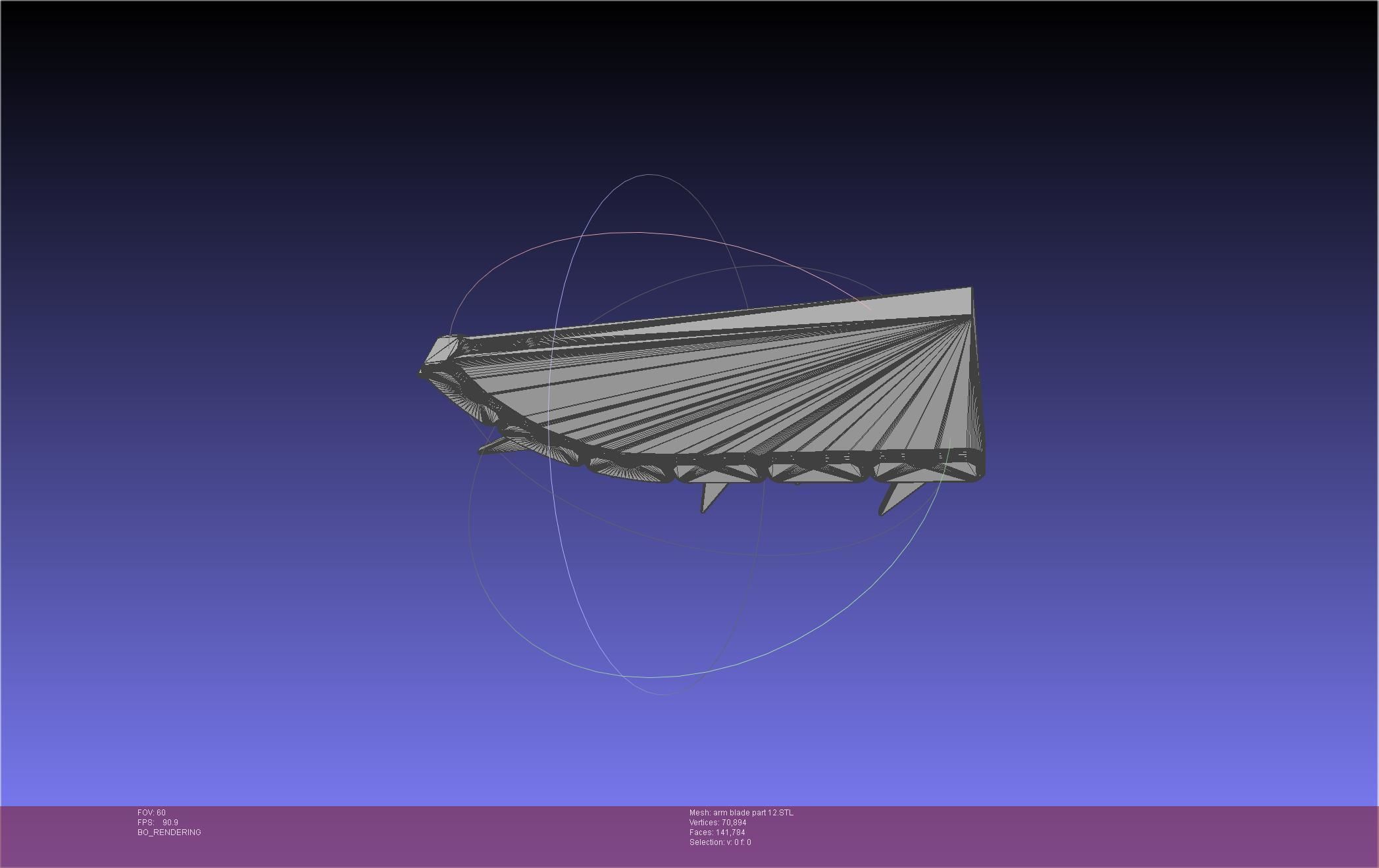The image size is (1379, 868).
Task: Click the FPS 90.9 readout
Action: 158,823
